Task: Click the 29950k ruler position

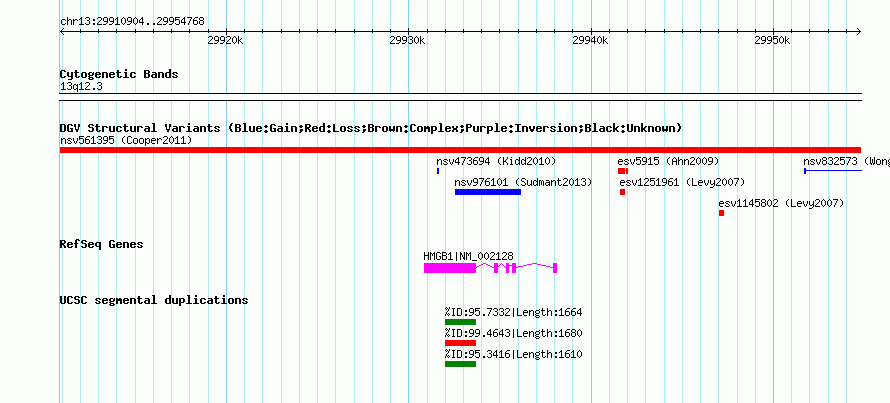Action: 773,40
